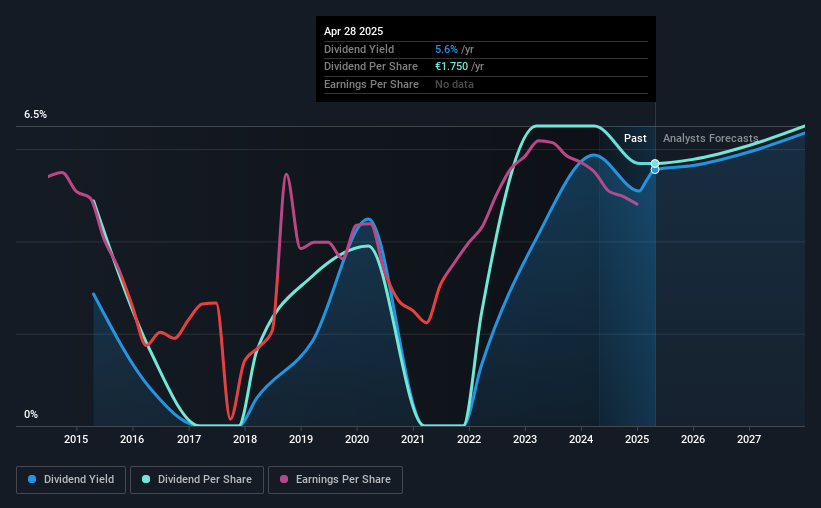The height and width of the screenshot is (508, 821).
Task: Click the 2027 year label on the axis
Action: pyautogui.click(x=749, y=439)
